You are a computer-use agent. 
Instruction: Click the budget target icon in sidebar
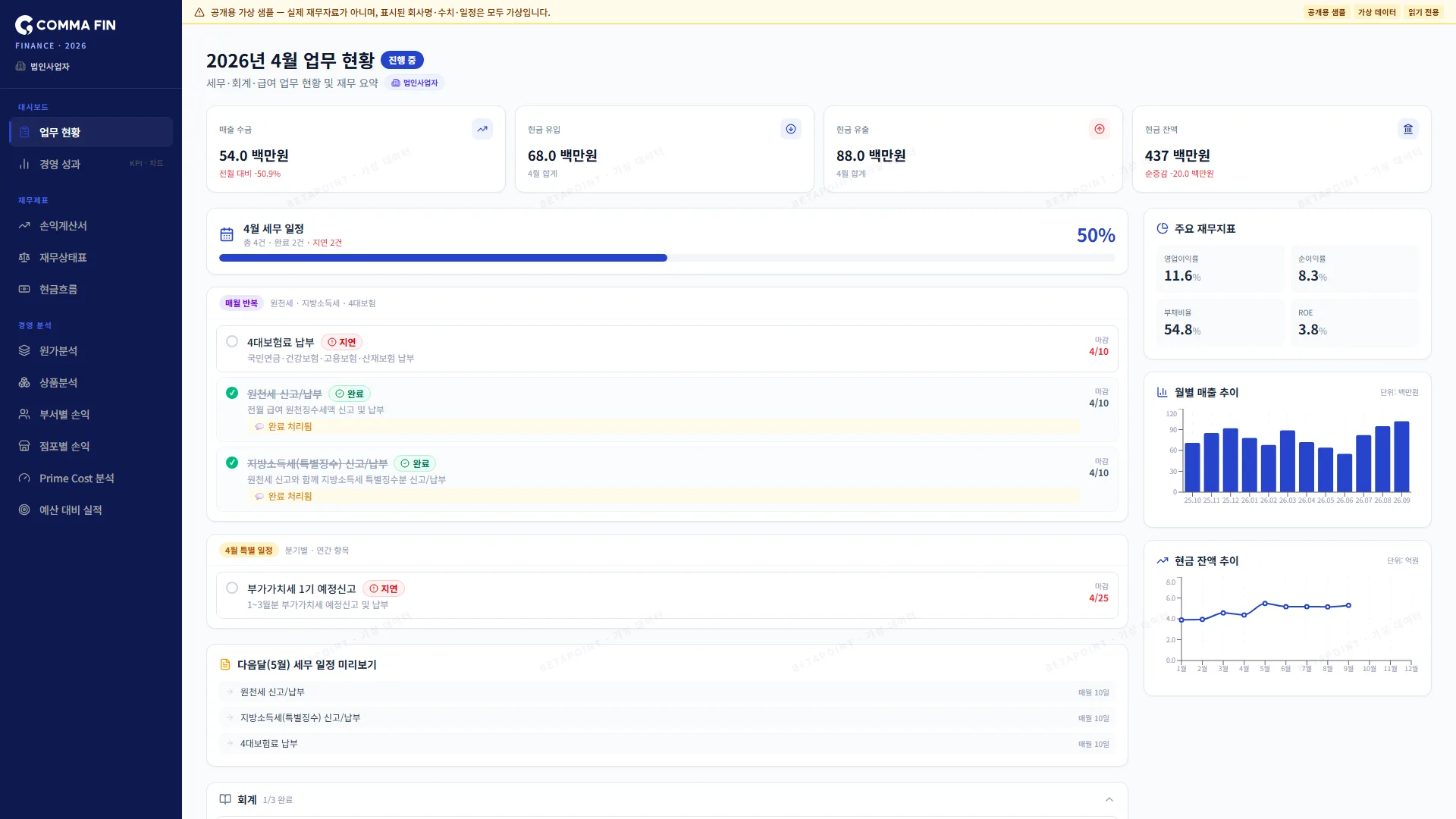24,510
